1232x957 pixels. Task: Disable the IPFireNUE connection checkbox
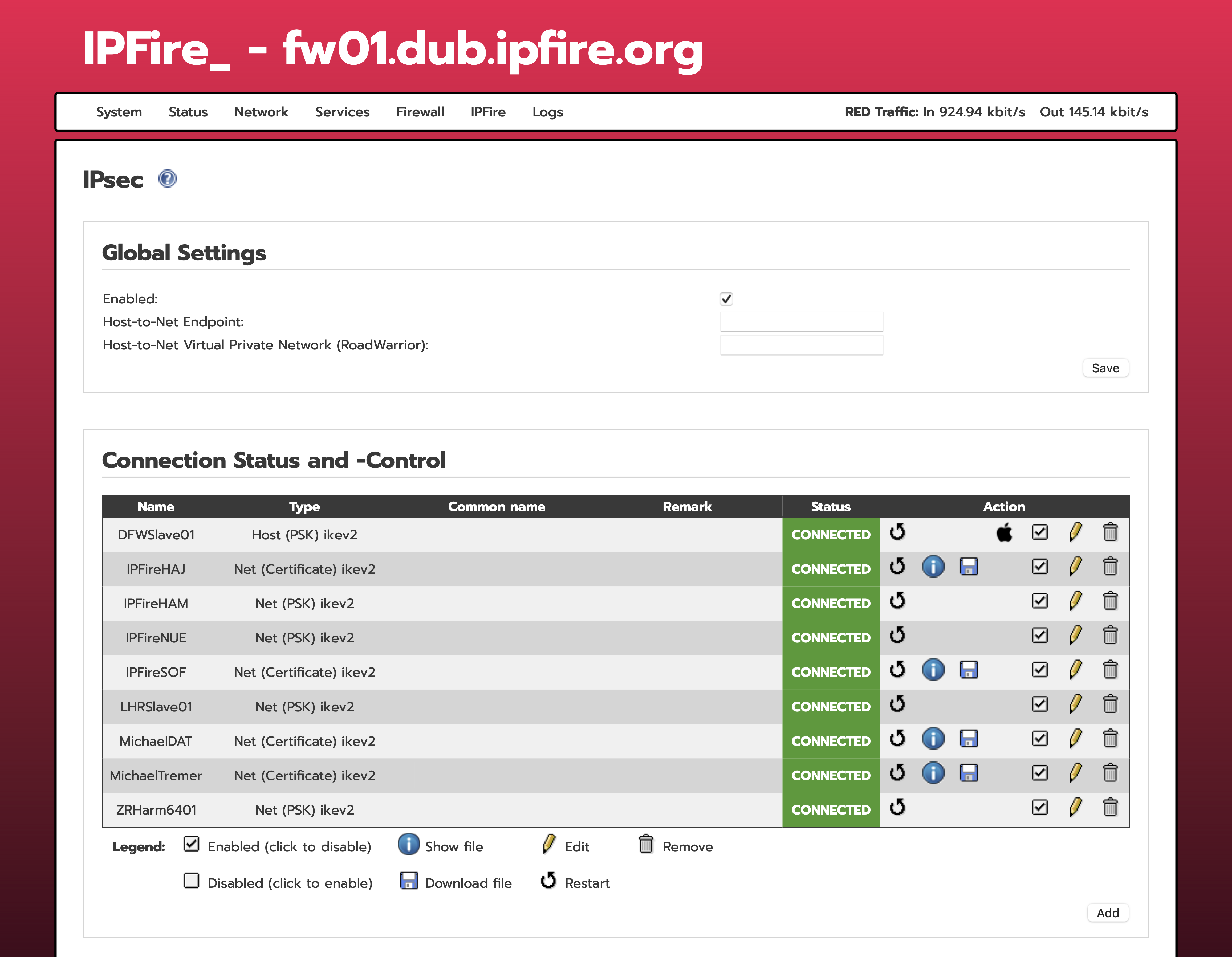1040,635
